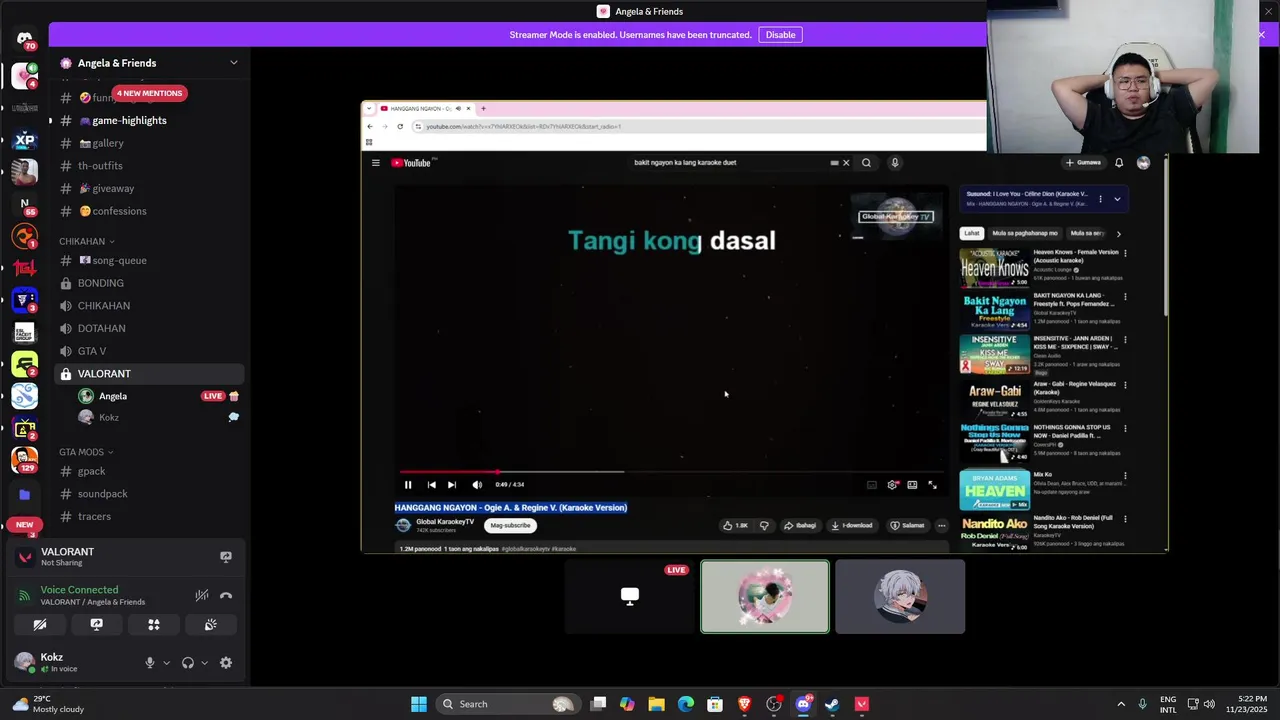Mute the YouTube player volume

pos(477,485)
